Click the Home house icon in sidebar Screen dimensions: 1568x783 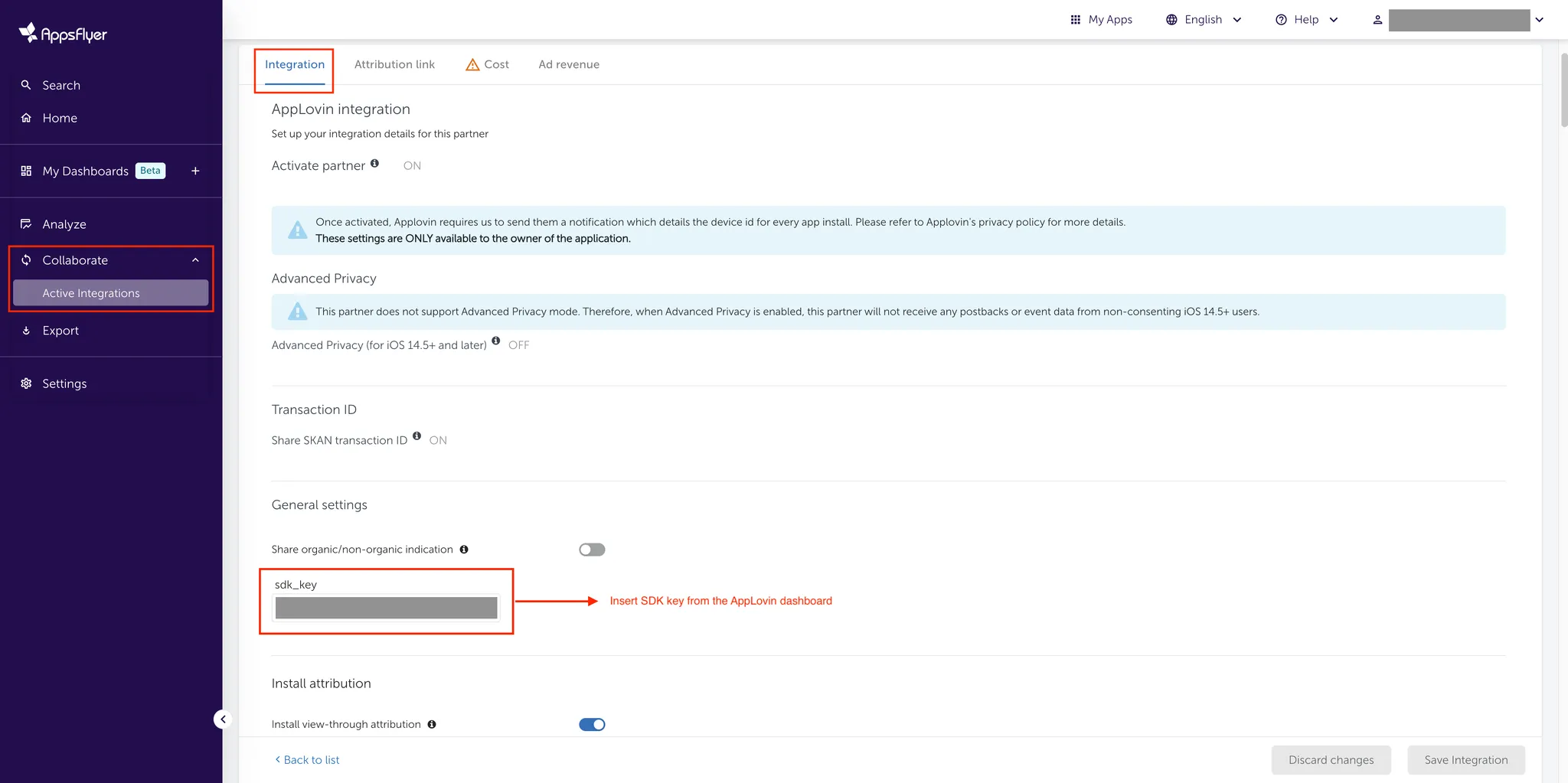pyautogui.click(x=26, y=118)
